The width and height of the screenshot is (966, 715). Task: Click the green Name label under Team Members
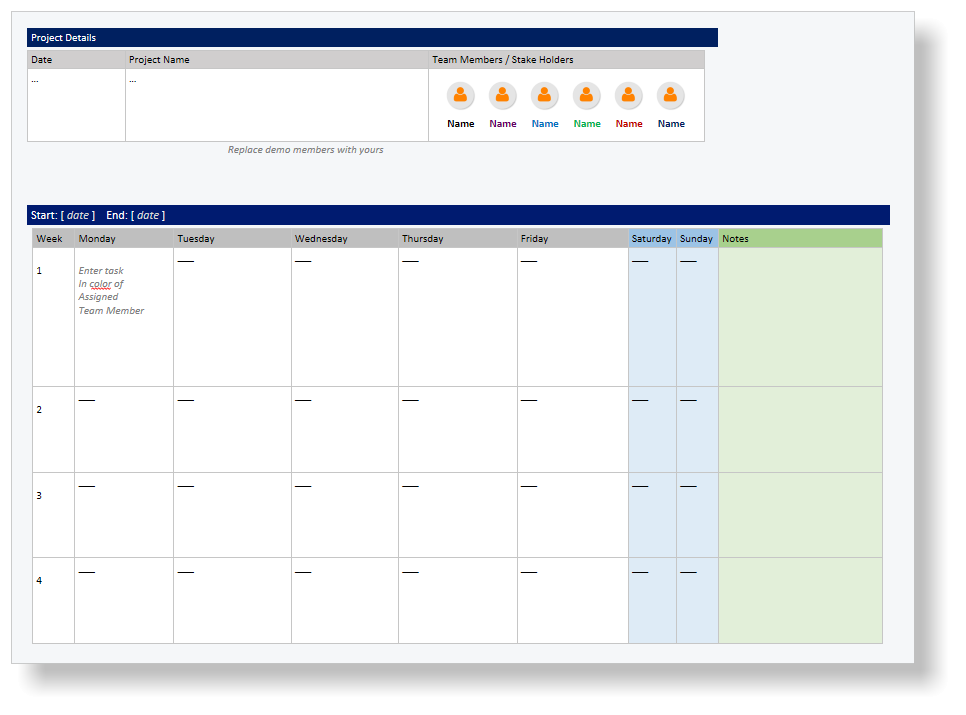point(587,124)
